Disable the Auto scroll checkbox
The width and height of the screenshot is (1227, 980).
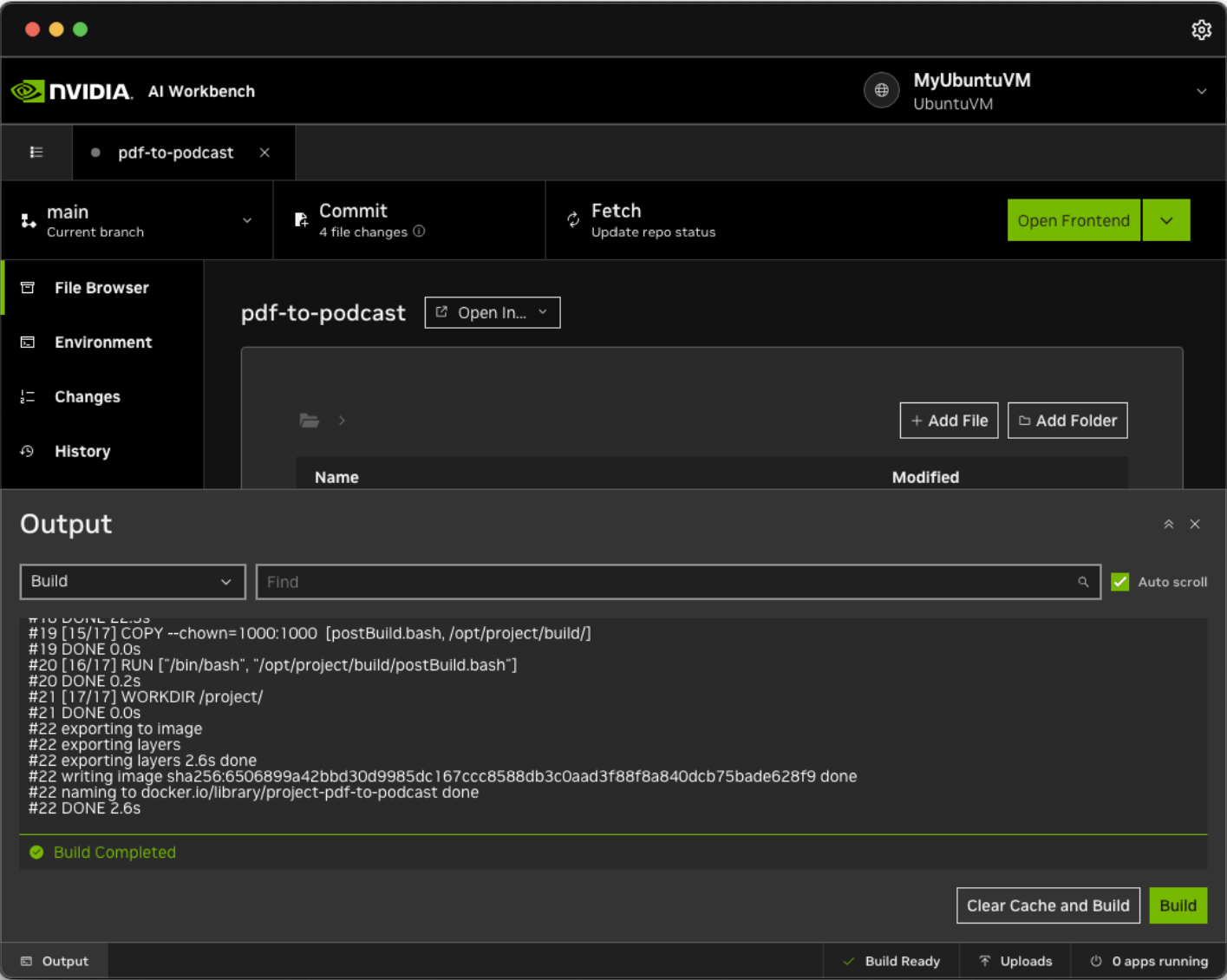(x=1120, y=582)
